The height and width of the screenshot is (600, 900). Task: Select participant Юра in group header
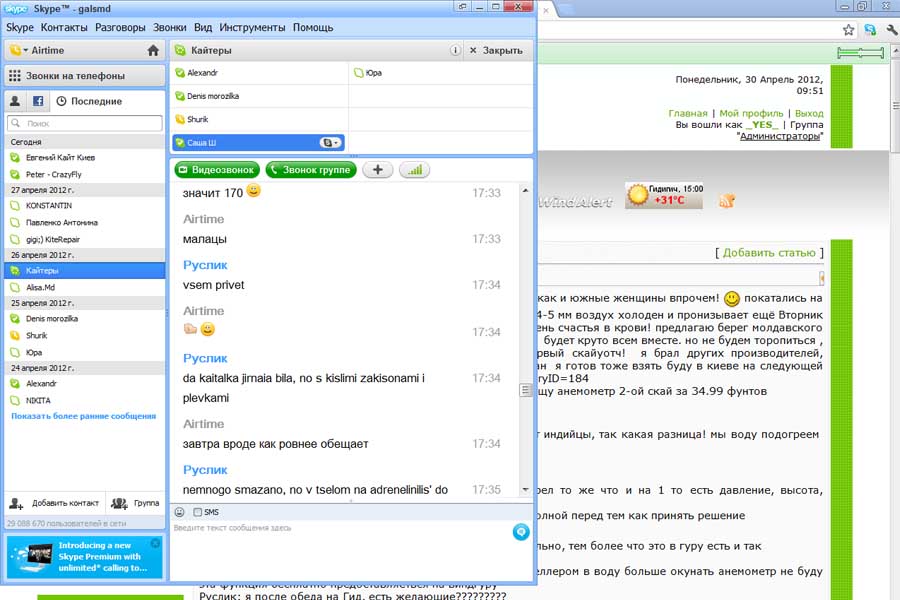(x=441, y=73)
